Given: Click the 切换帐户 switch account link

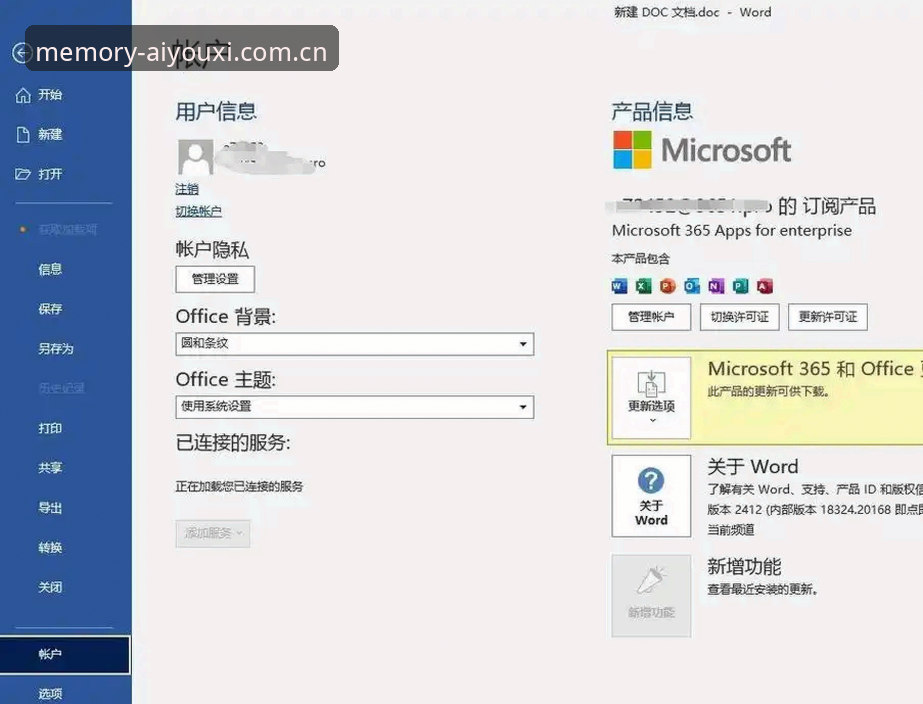Looking at the screenshot, I should click(x=198, y=211).
